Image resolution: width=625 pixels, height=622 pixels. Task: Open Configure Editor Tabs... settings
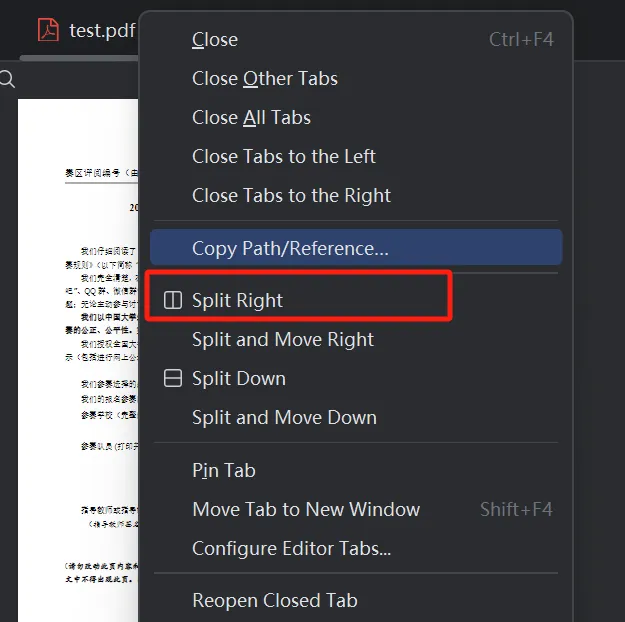[291, 548]
